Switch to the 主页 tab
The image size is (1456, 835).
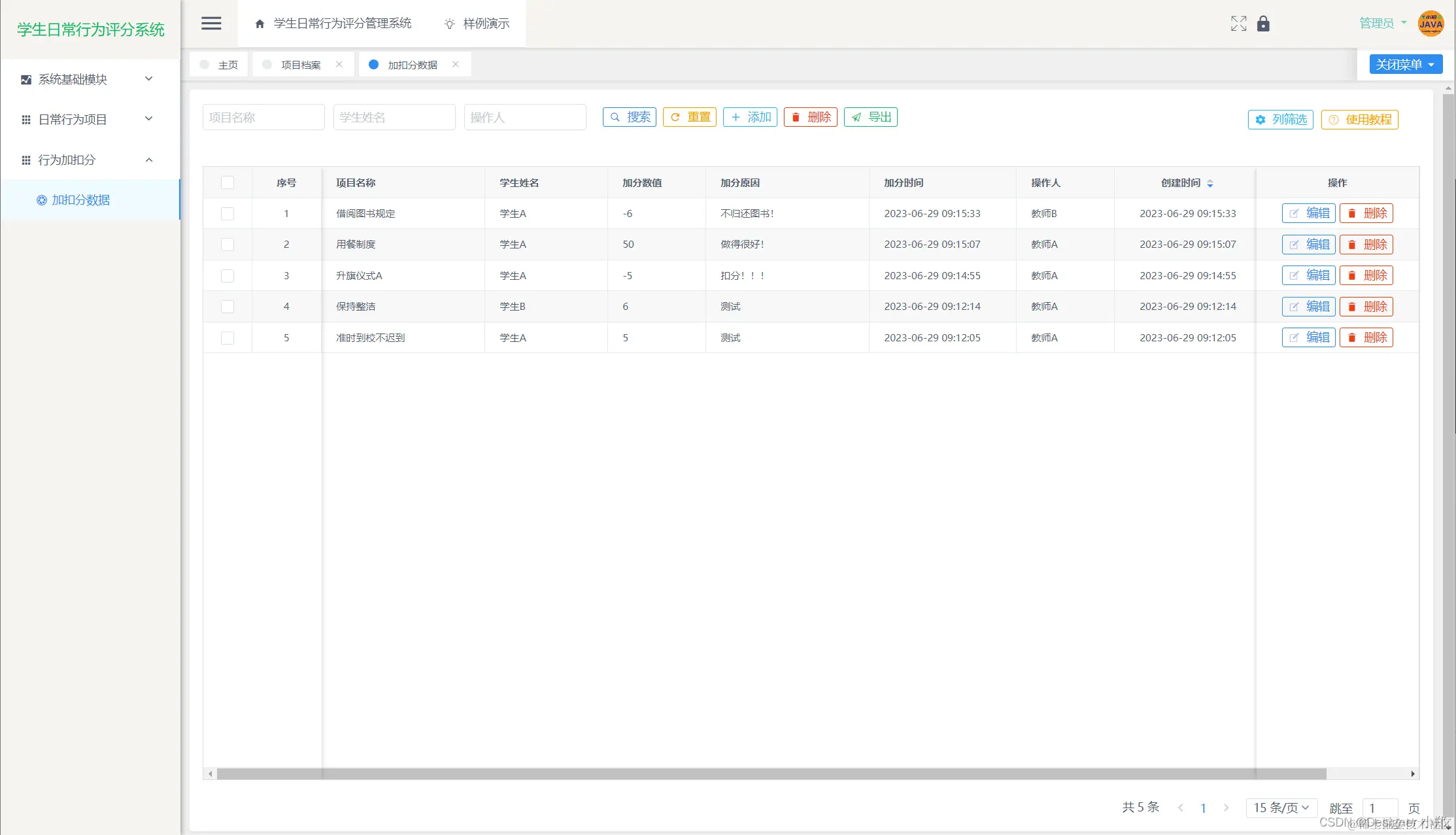tap(221, 65)
